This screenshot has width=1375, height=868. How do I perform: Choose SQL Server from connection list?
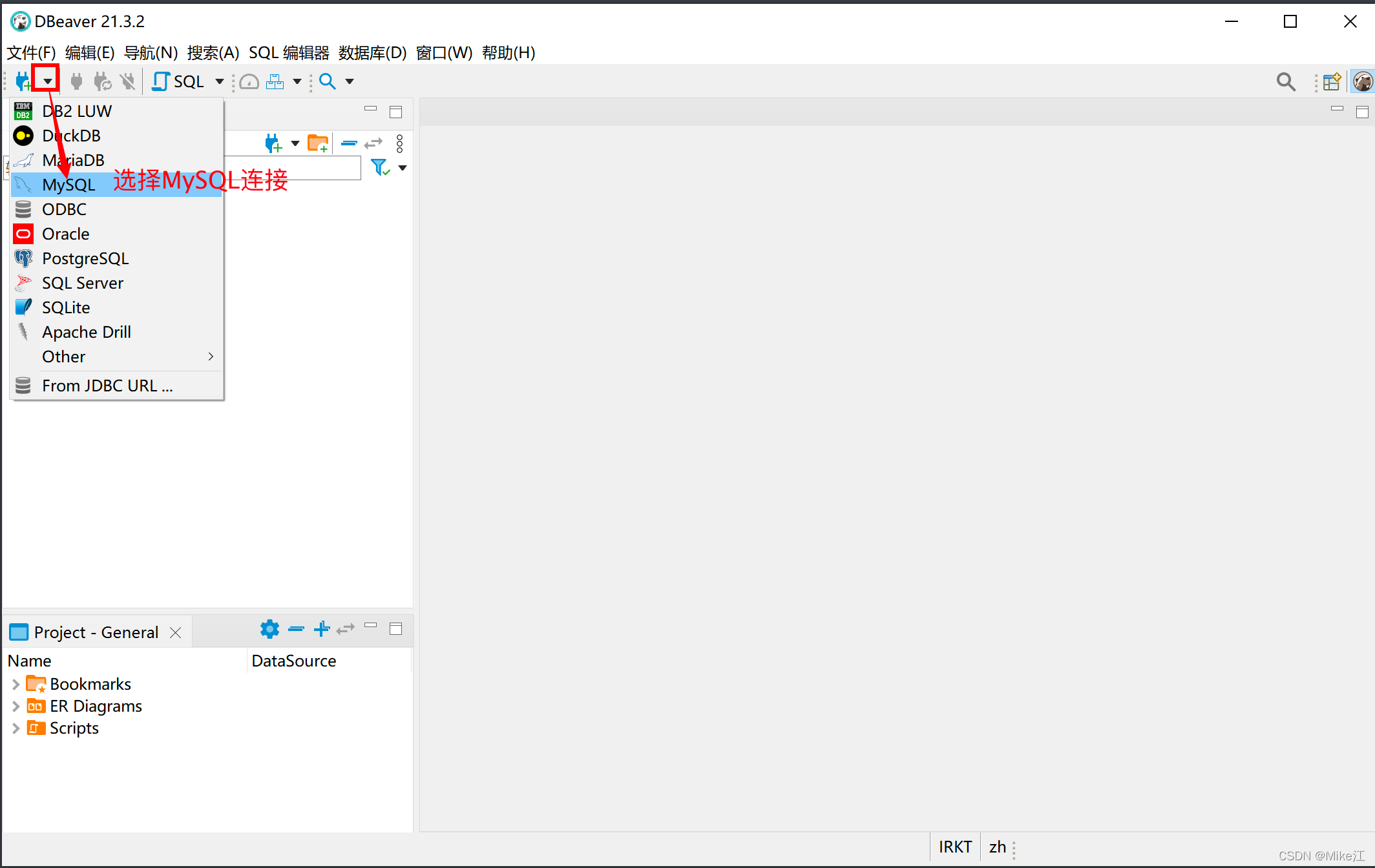point(116,283)
